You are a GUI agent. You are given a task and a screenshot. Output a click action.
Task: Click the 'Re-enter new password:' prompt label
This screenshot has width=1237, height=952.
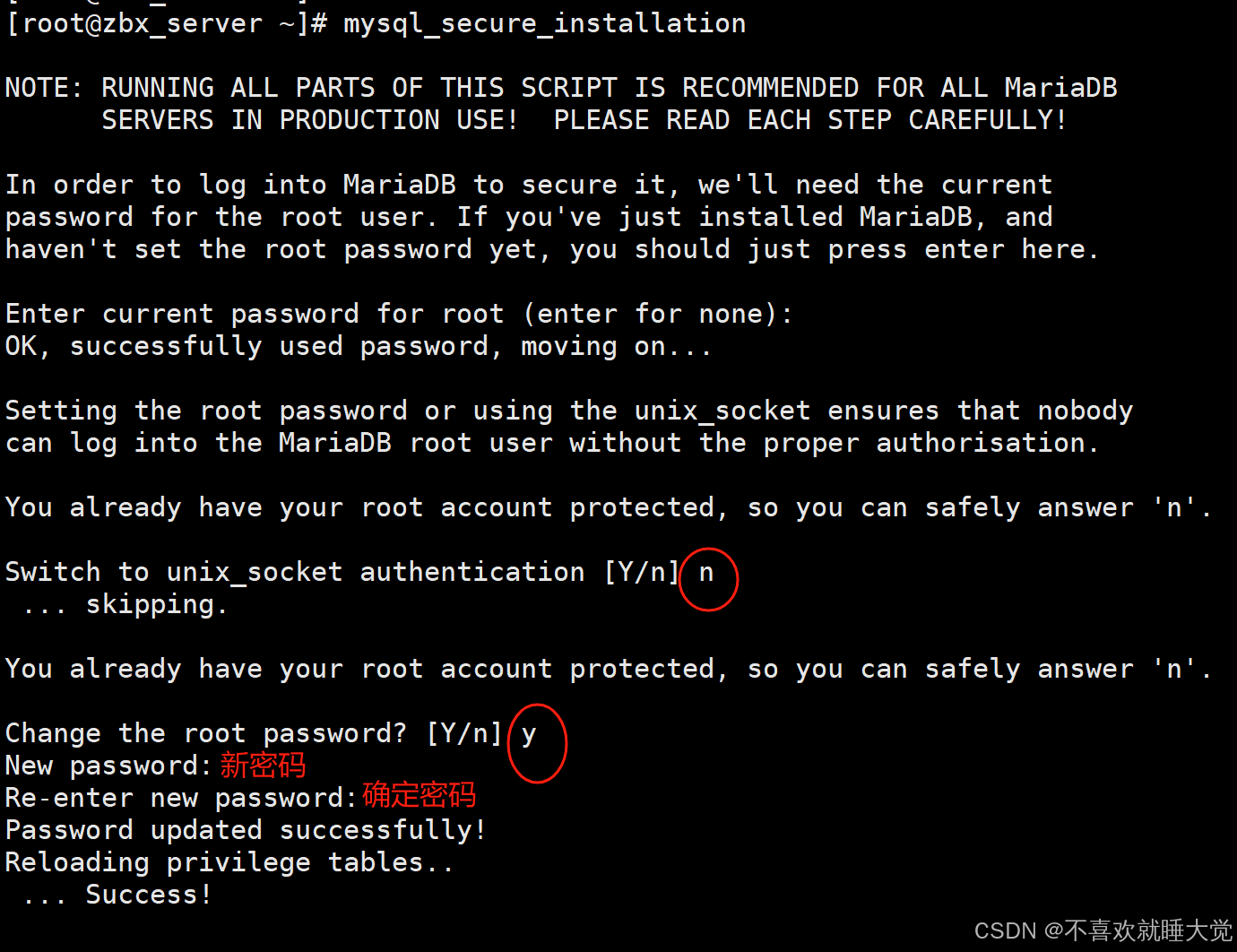click(x=181, y=798)
